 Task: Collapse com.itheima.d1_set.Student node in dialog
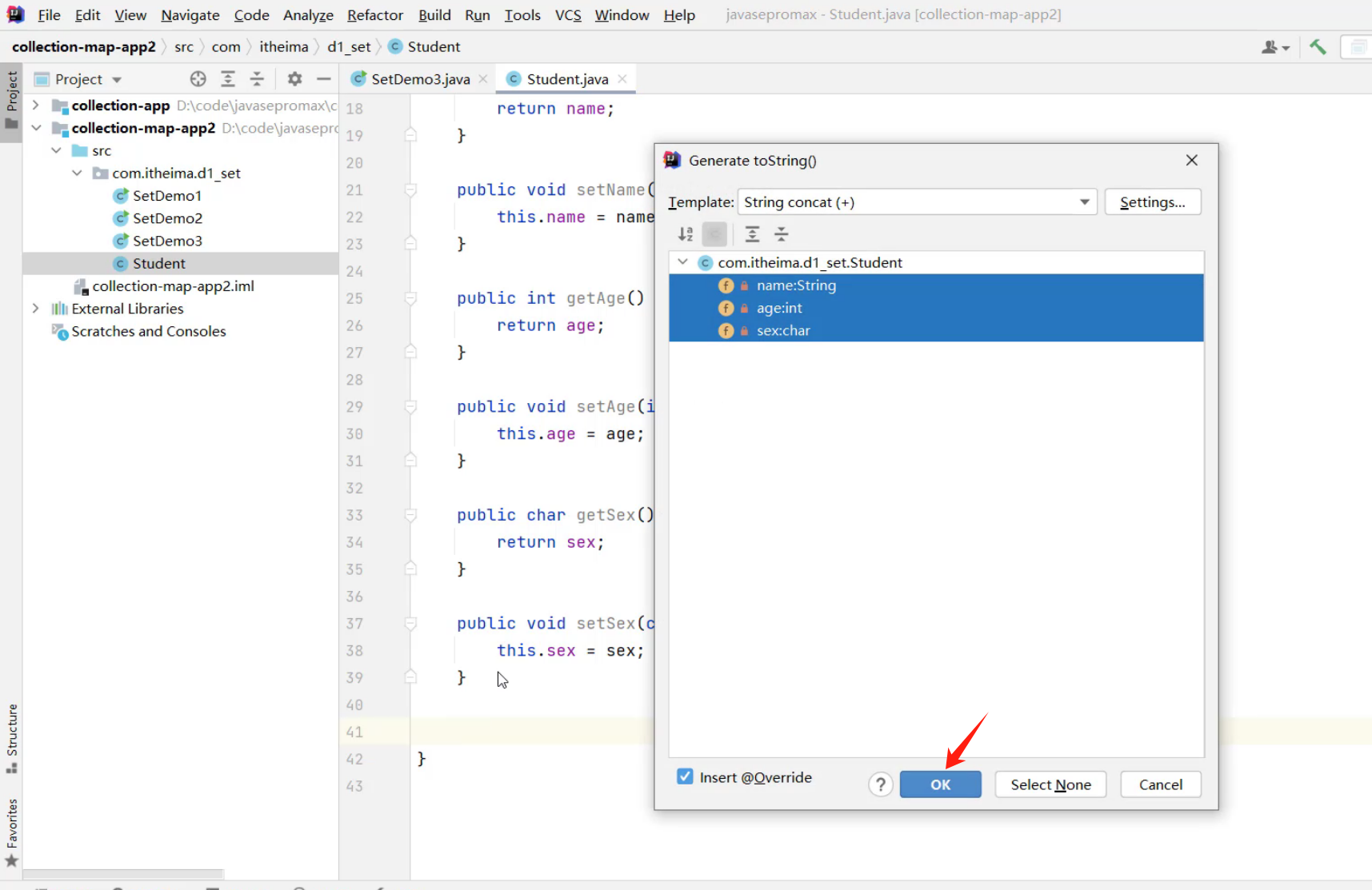(x=682, y=262)
